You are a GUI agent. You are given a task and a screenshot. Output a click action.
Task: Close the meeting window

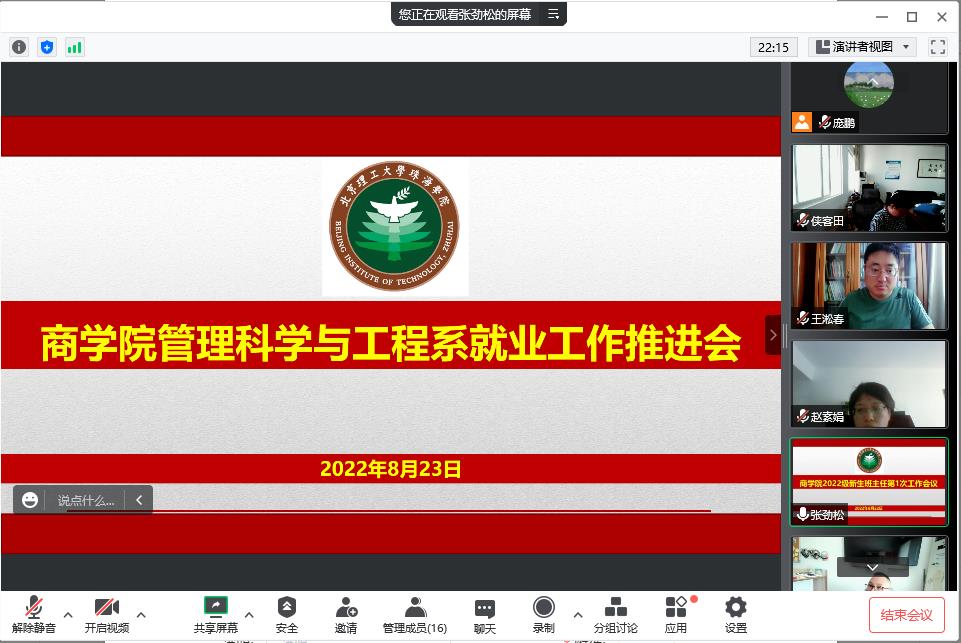click(942, 17)
